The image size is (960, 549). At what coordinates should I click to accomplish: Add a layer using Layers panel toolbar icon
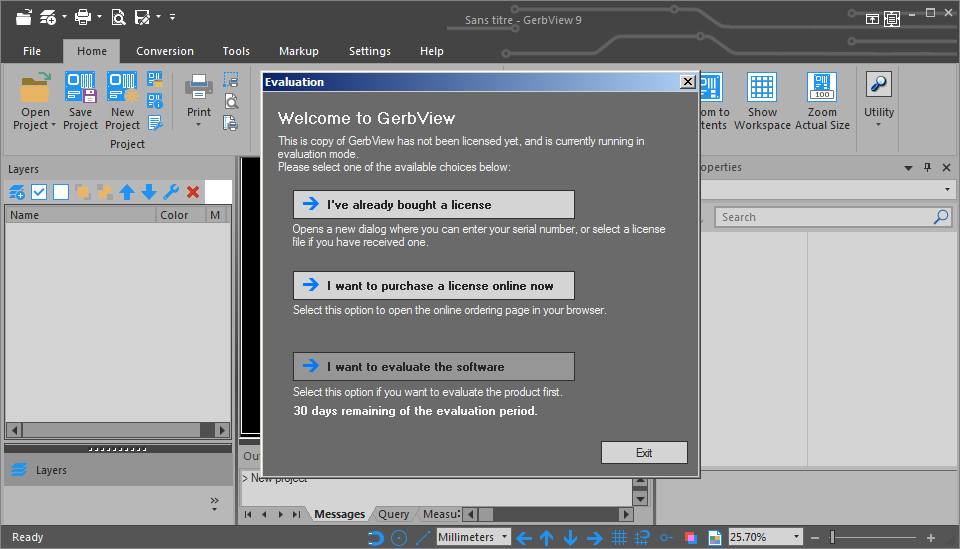[x=17, y=192]
